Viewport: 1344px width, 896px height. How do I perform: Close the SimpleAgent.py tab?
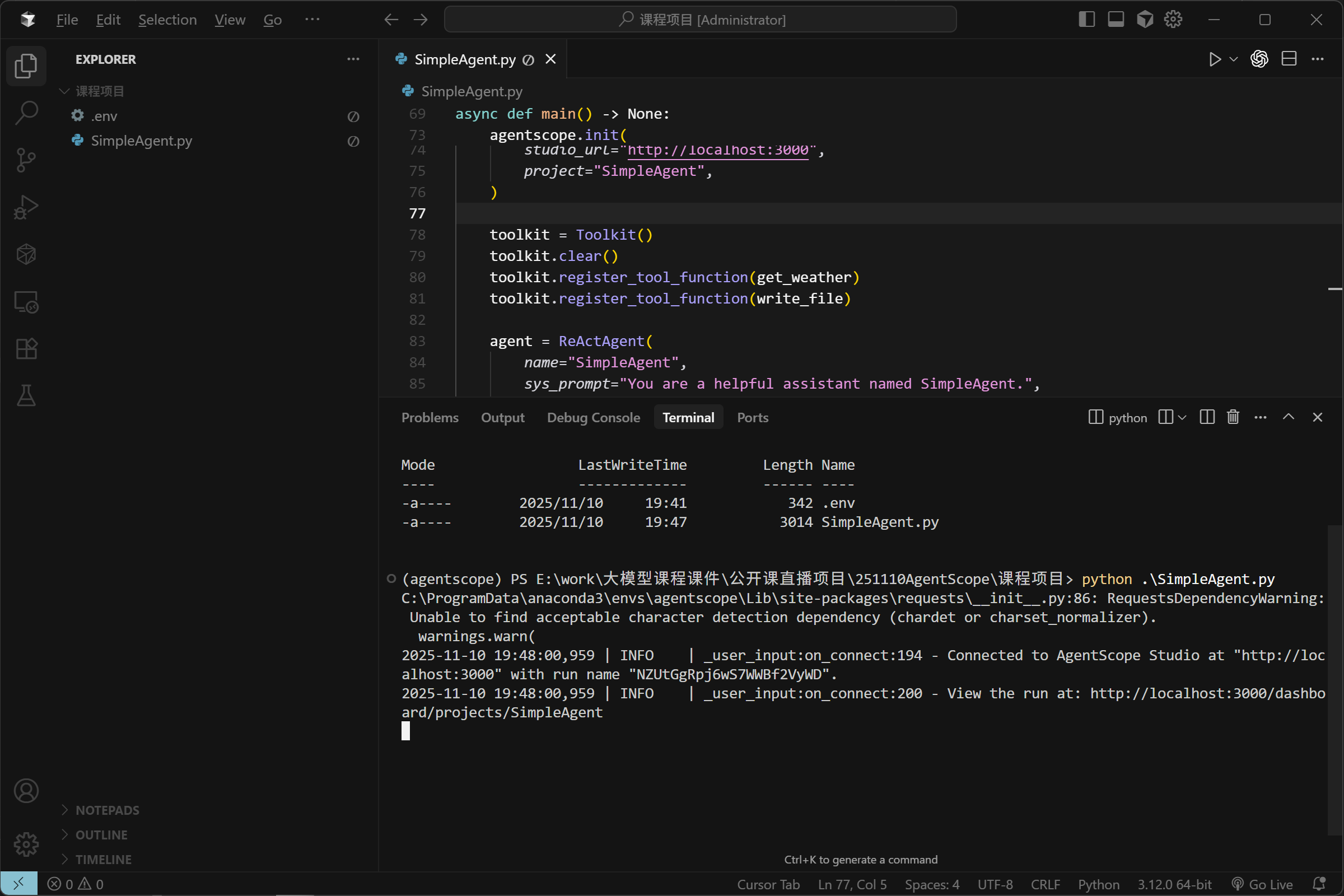(x=550, y=59)
